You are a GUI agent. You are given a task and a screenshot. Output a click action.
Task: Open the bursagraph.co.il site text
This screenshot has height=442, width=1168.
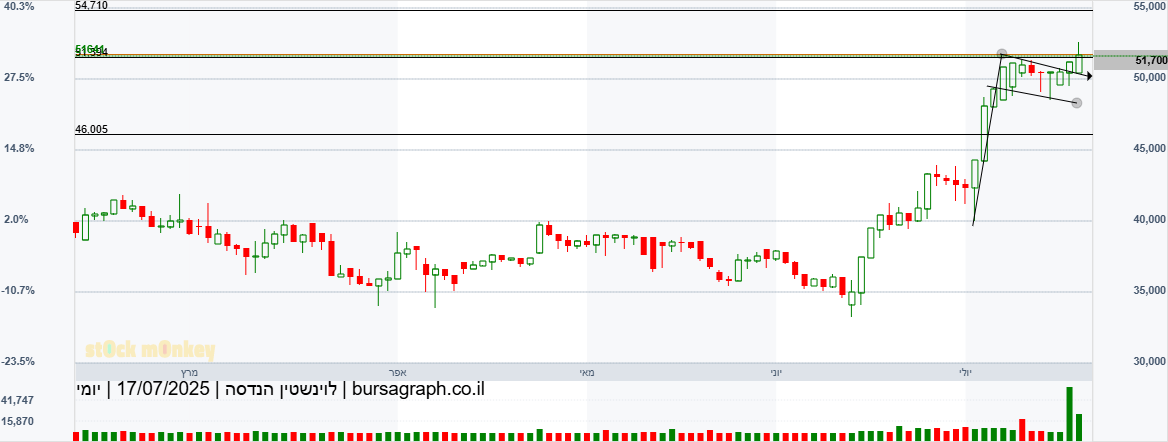click(417, 389)
